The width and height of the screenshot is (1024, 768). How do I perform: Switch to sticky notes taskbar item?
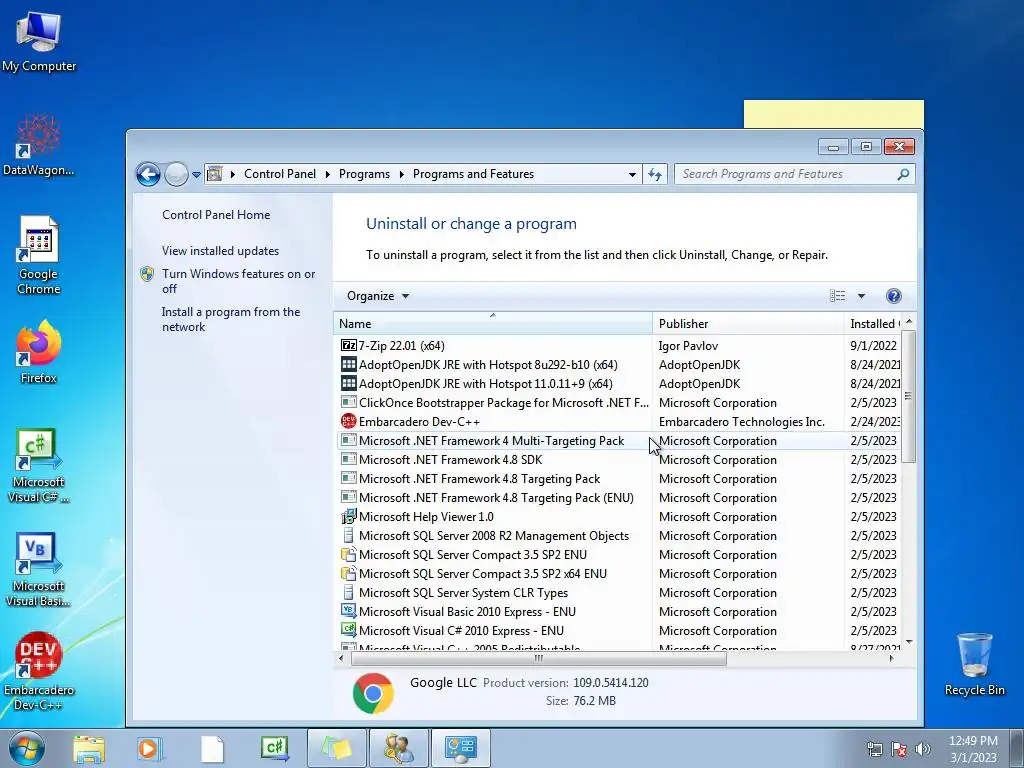click(x=336, y=748)
